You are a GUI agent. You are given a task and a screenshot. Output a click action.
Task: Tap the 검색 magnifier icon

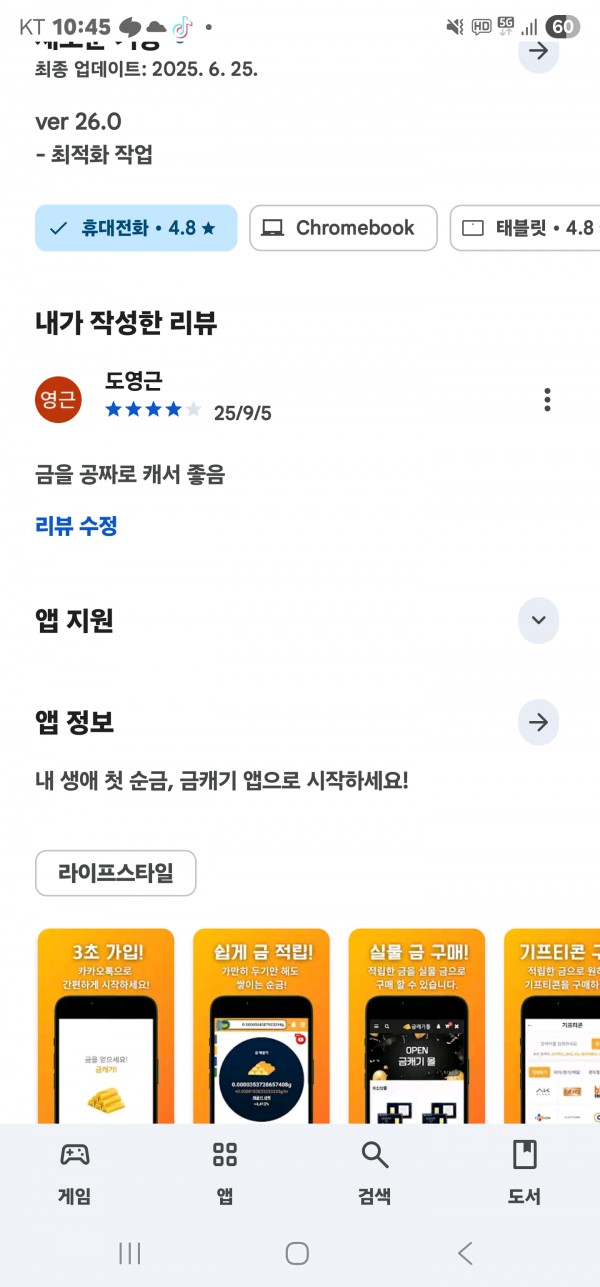click(x=375, y=1156)
